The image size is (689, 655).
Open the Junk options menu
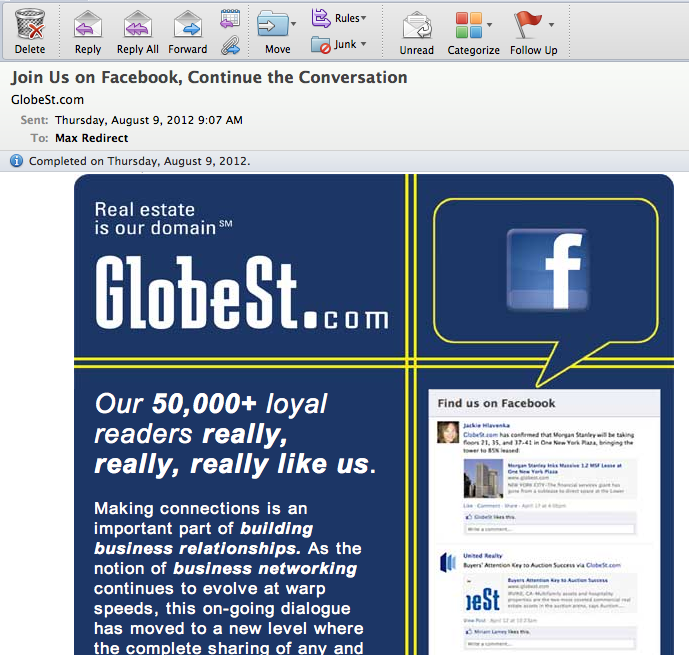click(339, 44)
